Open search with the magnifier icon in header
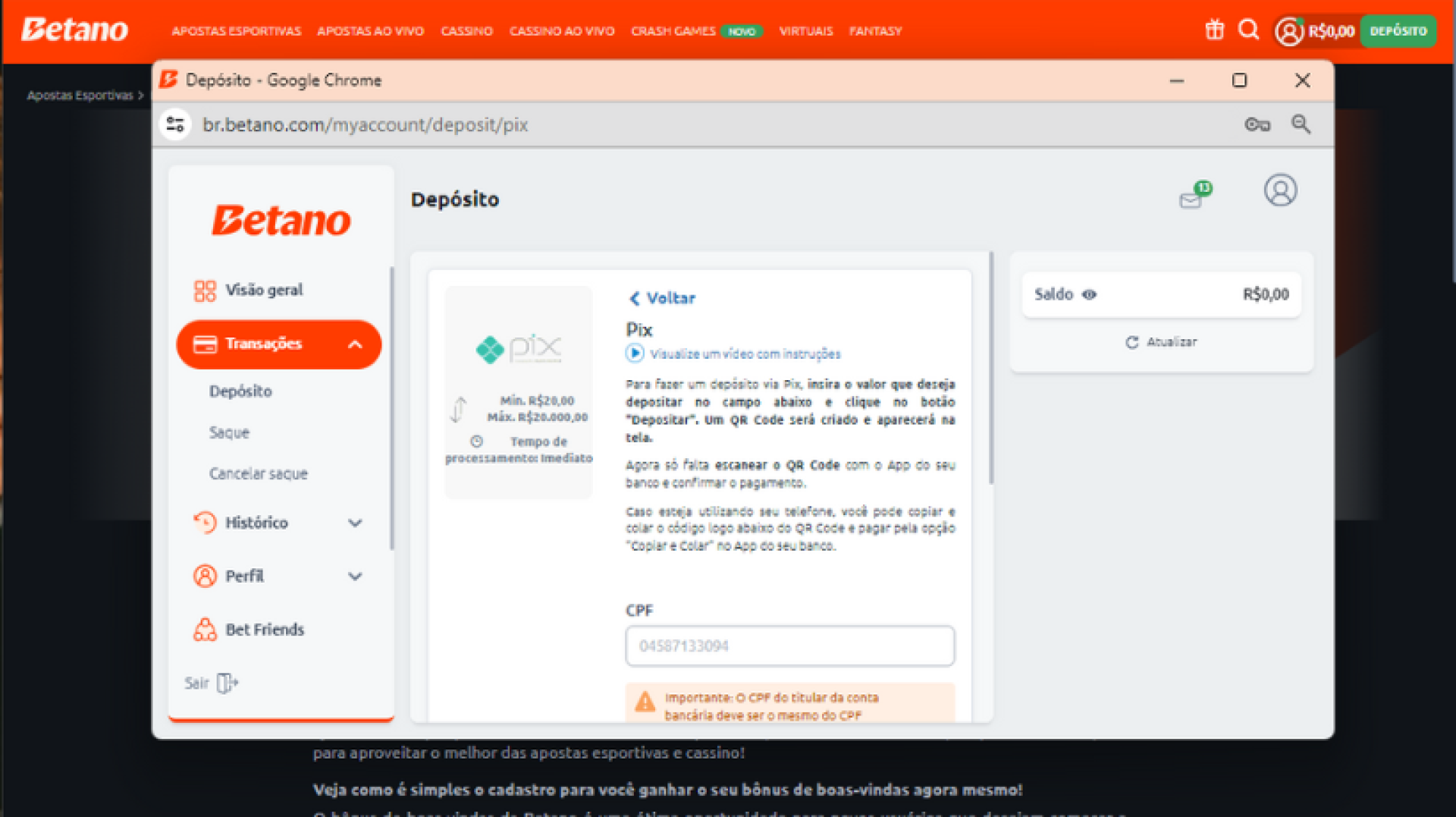This screenshot has height=817, width=1456. [x=1248, y=30]
